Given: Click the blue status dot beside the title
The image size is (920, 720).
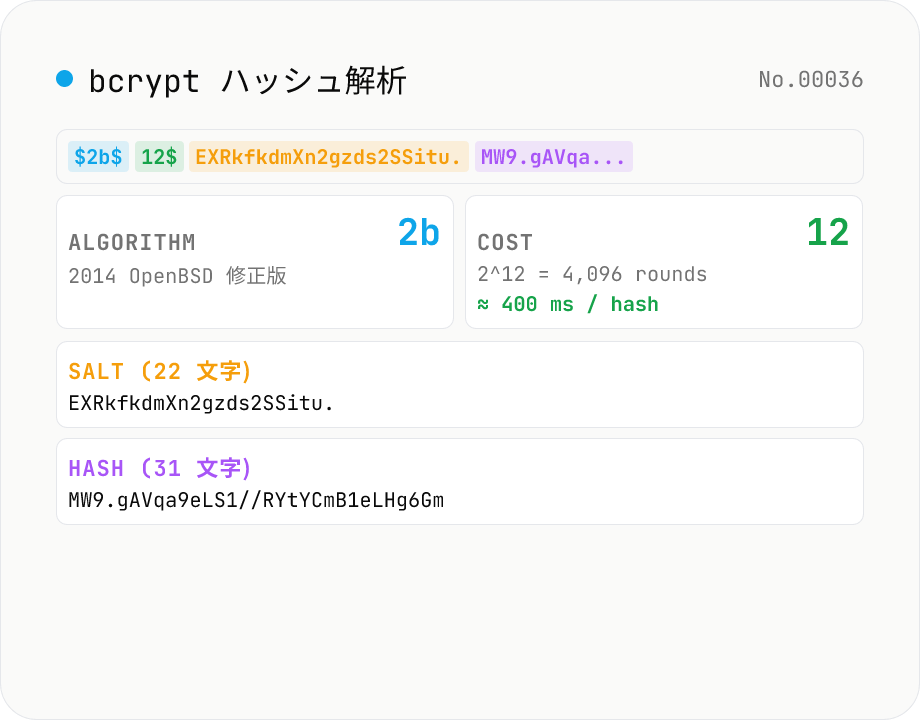Looking at the screenshot, I should [65, 79].
